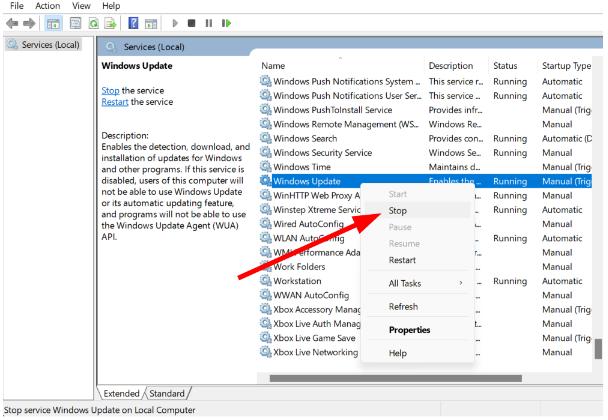Open the Help menu in menu bar
The width and height of the screenshot is (608, 420).
point(111,6)
